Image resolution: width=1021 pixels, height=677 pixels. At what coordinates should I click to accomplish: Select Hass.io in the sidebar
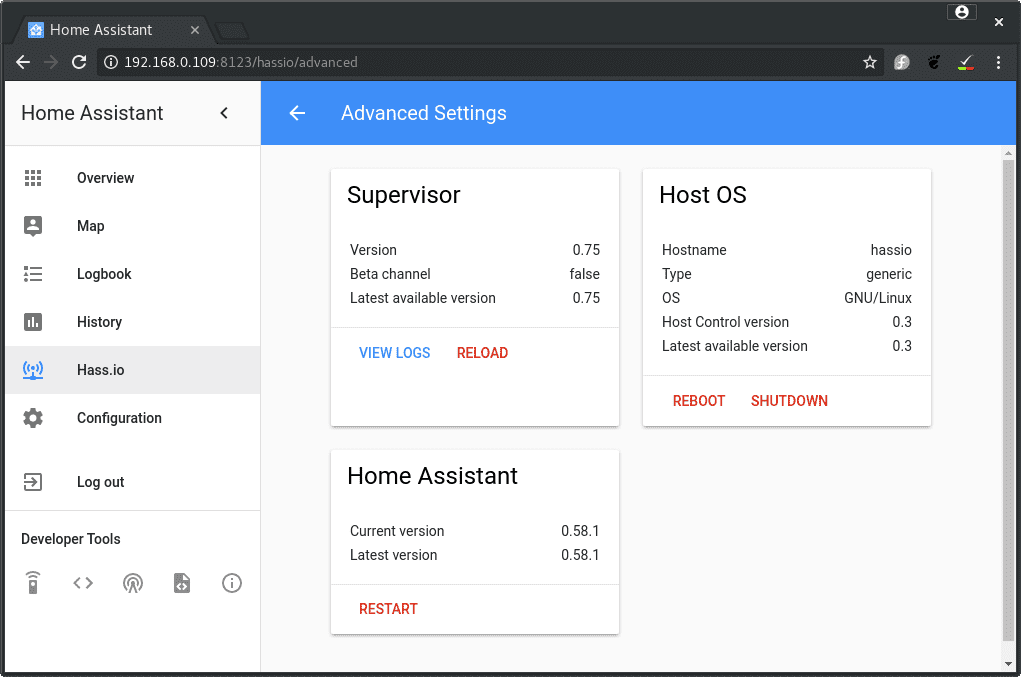[x=100, y=370]
